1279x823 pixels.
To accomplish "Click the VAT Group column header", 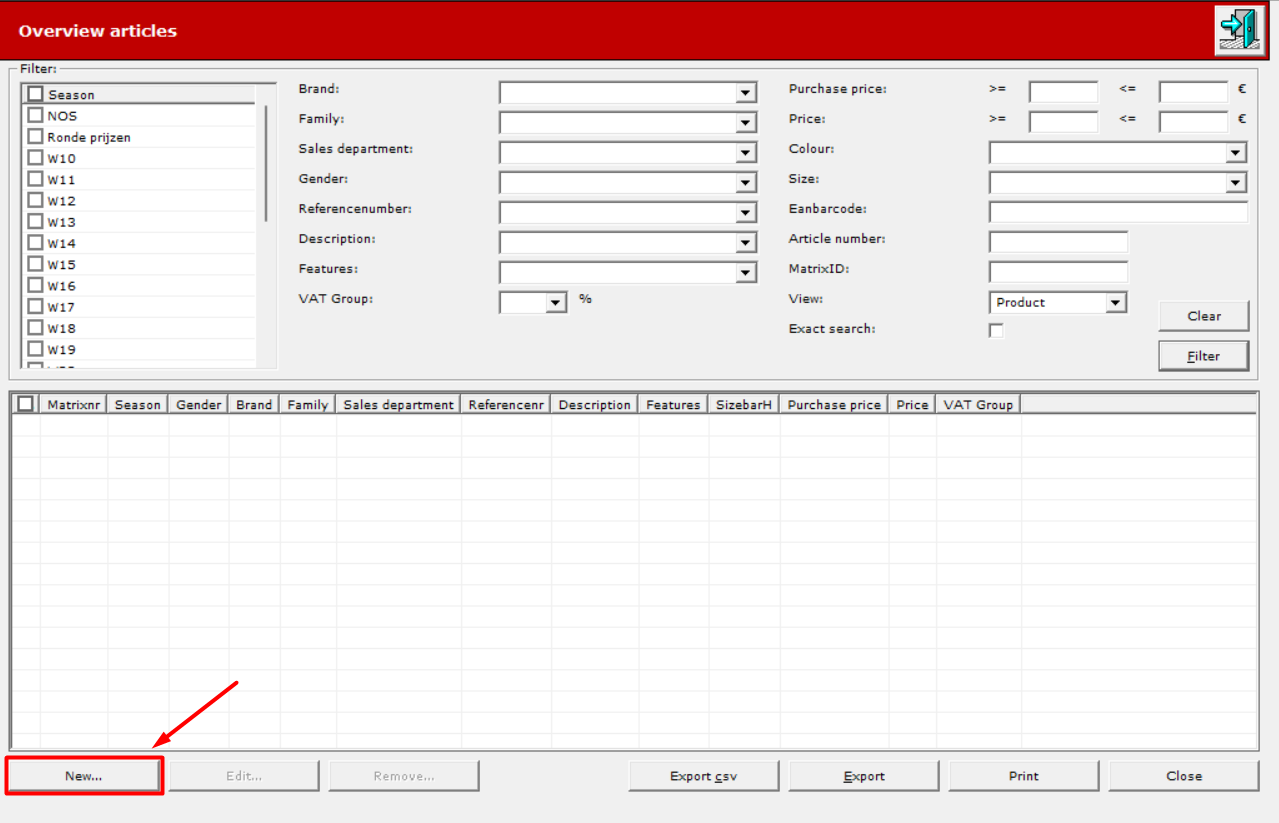I will (979, 404).
